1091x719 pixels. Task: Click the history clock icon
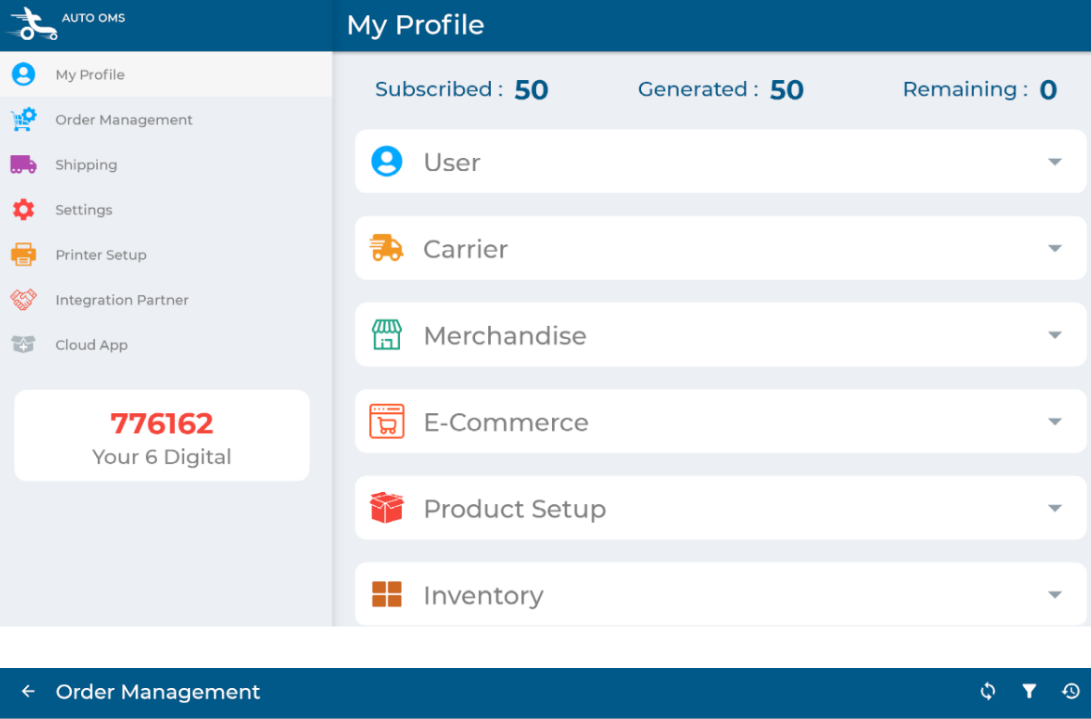[1071, 691]
